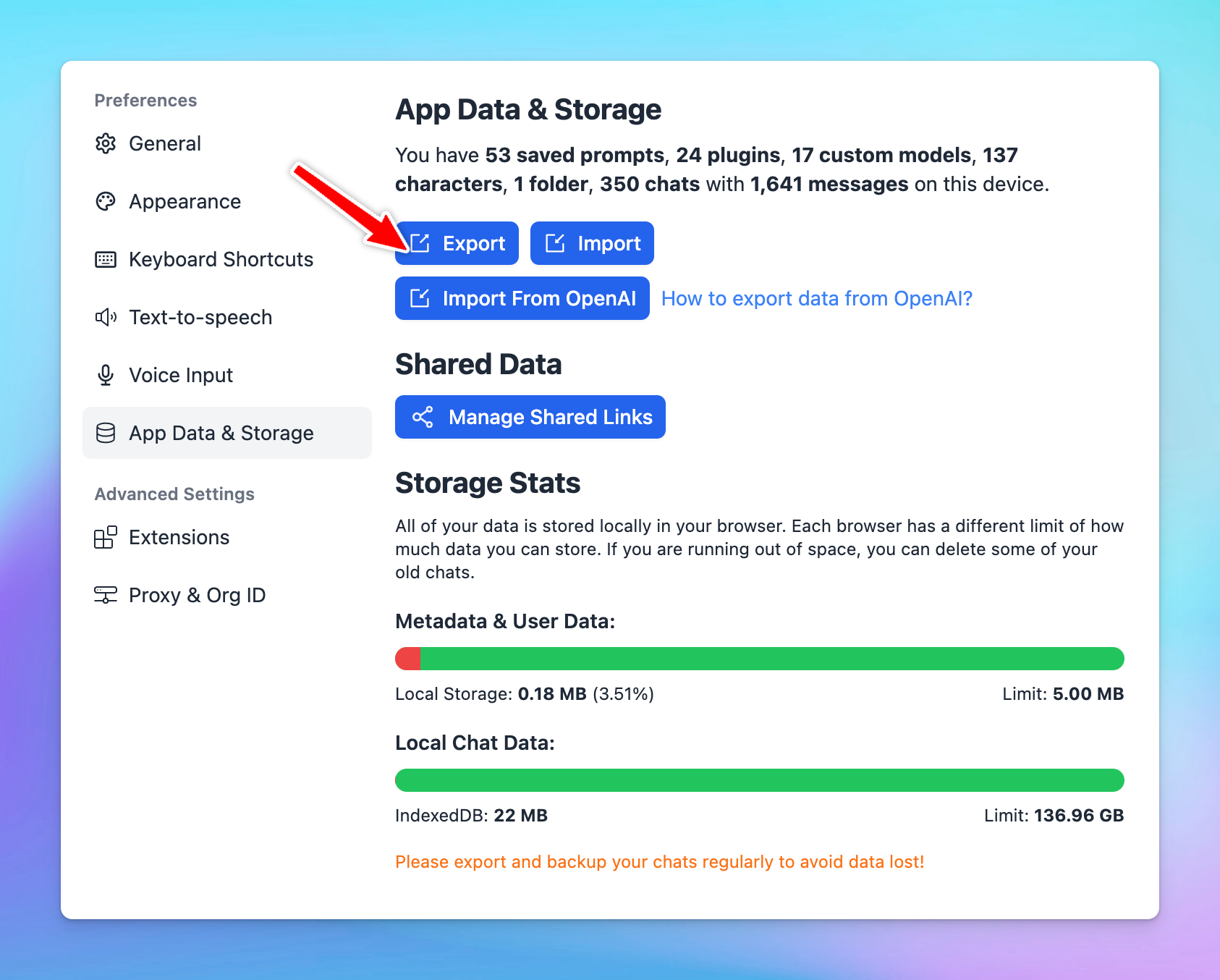1220x980 pixels.
Task: Click Manage Shared Links
Action: click(x=530, y=417)
